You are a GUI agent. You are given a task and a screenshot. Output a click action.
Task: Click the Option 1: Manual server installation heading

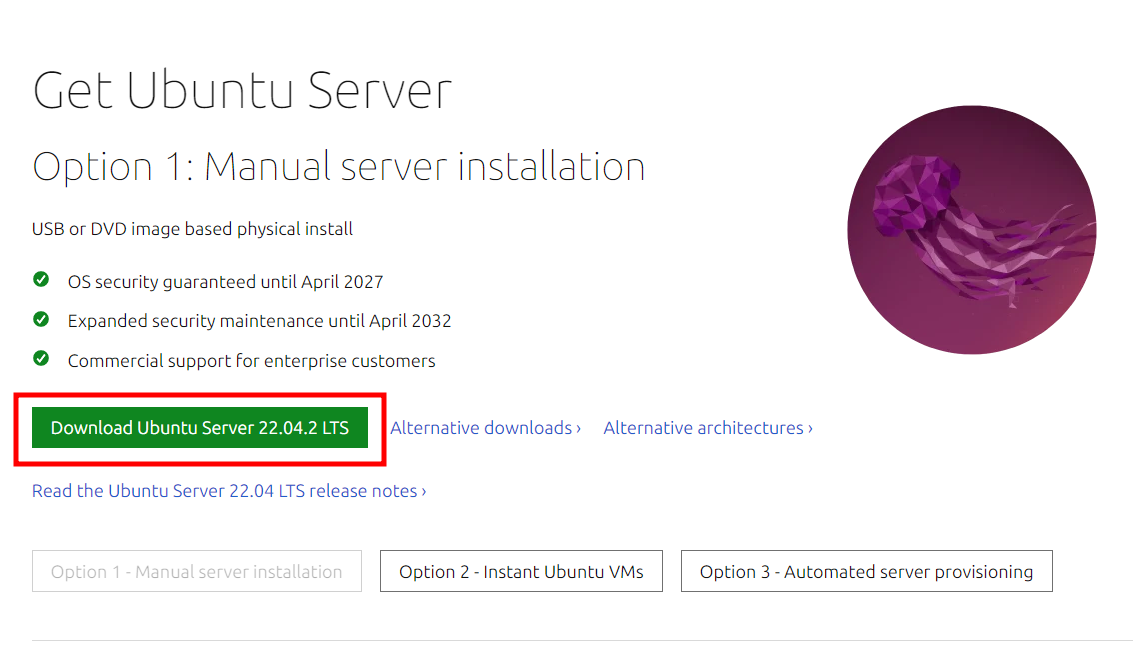(338, 167)
